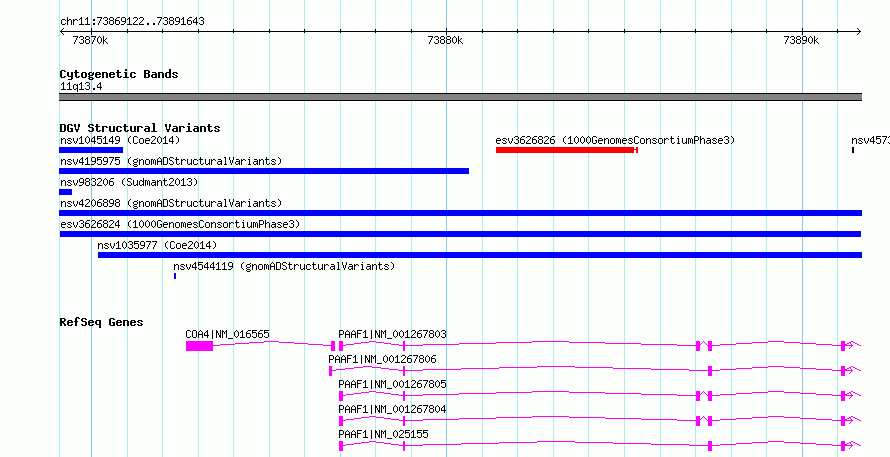Select the esv3626824 full-width blue bar
Screen dimensions: 890x457
(x=460, y=234)
